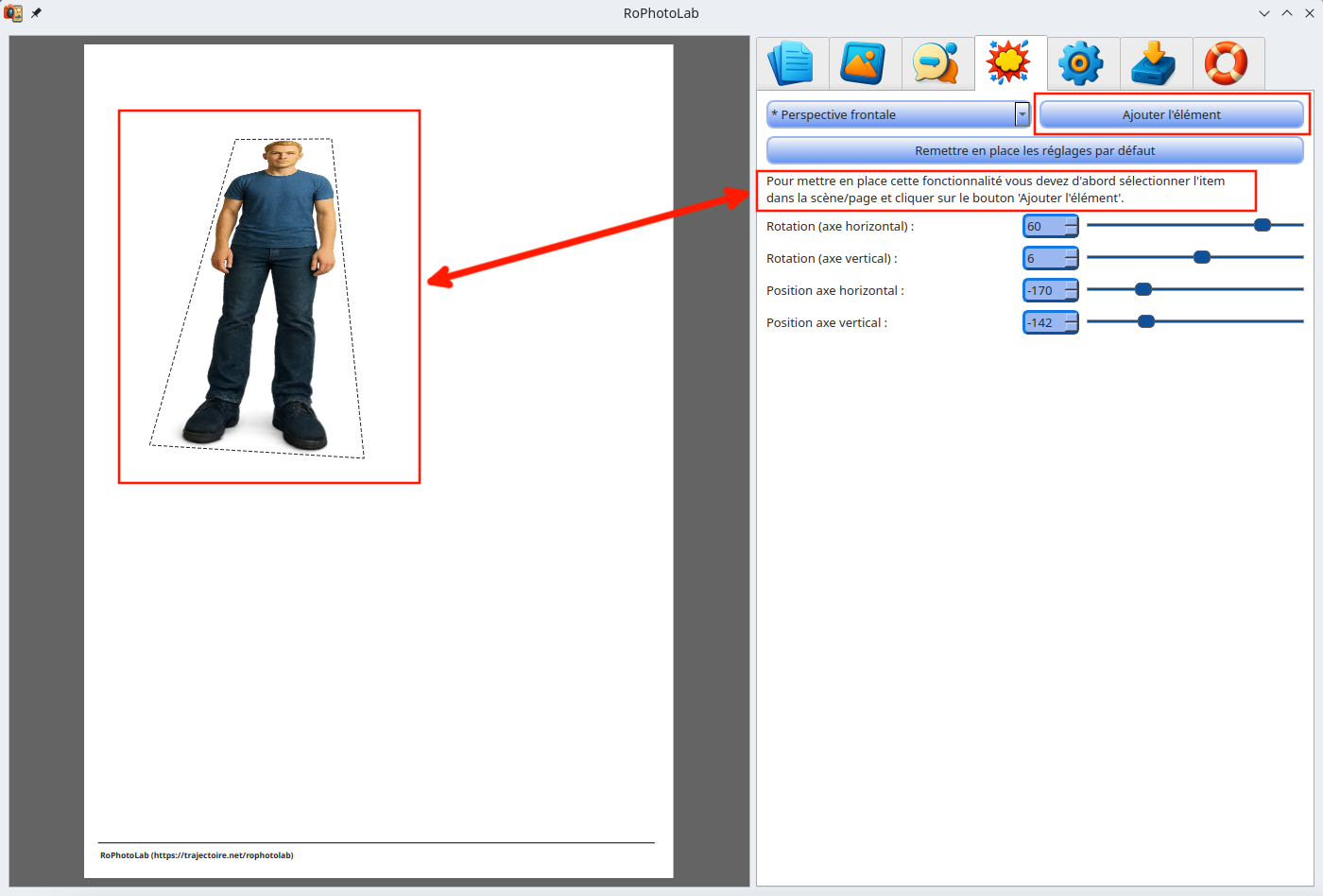Open the blue documents tab icon

792,63
